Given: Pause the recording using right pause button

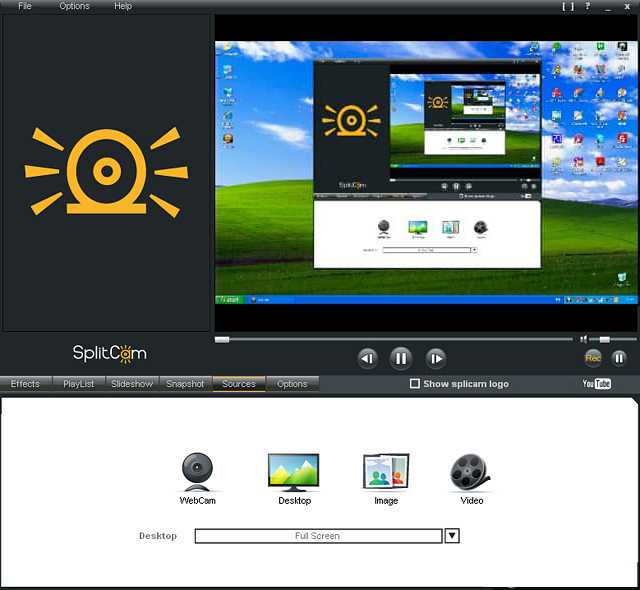Looking at the screenshot, I should coord(619,357).
